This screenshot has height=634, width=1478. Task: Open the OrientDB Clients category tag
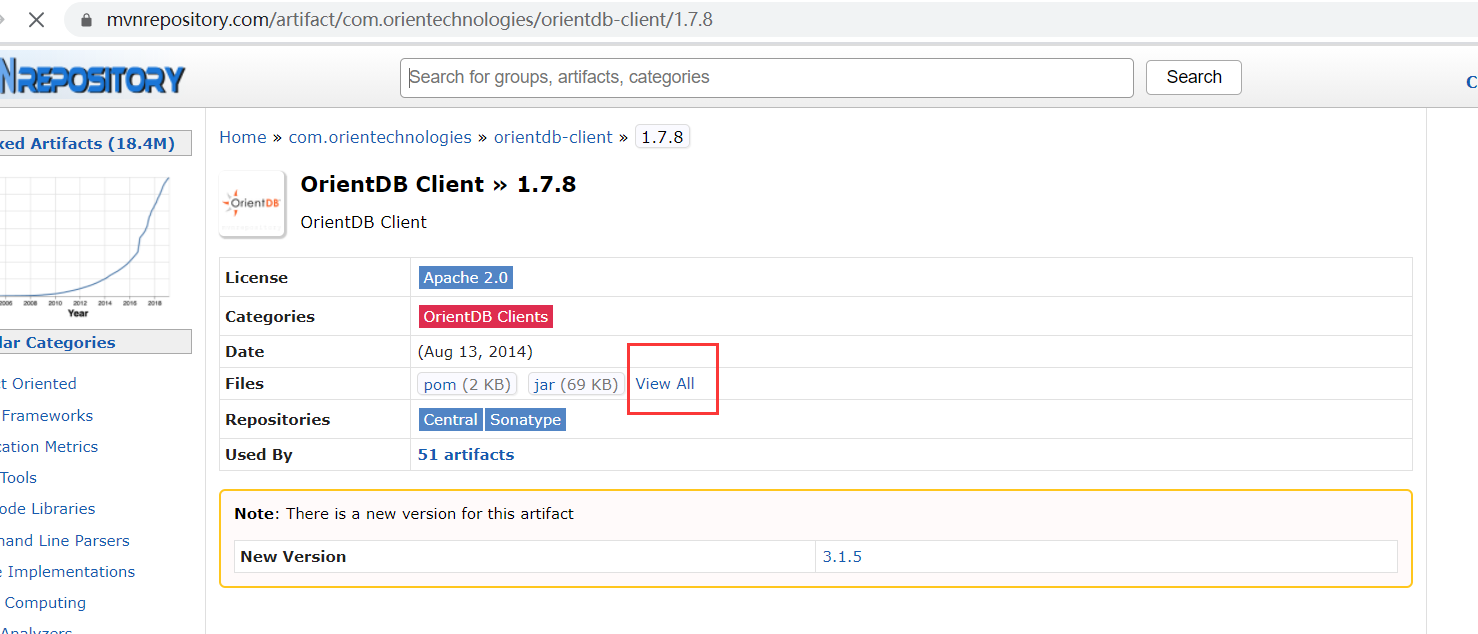[x=486, y=317]
